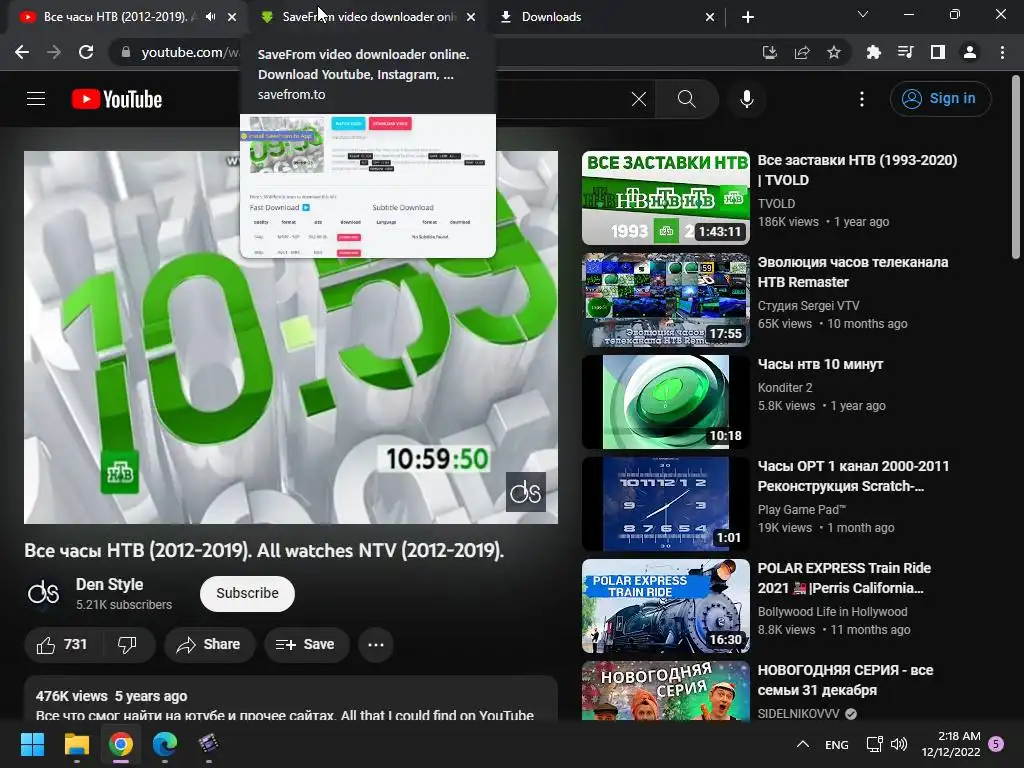Open Часы ОРТ 1 канал 2000-2011 title
Viewport: 1024px width, 768px height.
pos(853,475)
